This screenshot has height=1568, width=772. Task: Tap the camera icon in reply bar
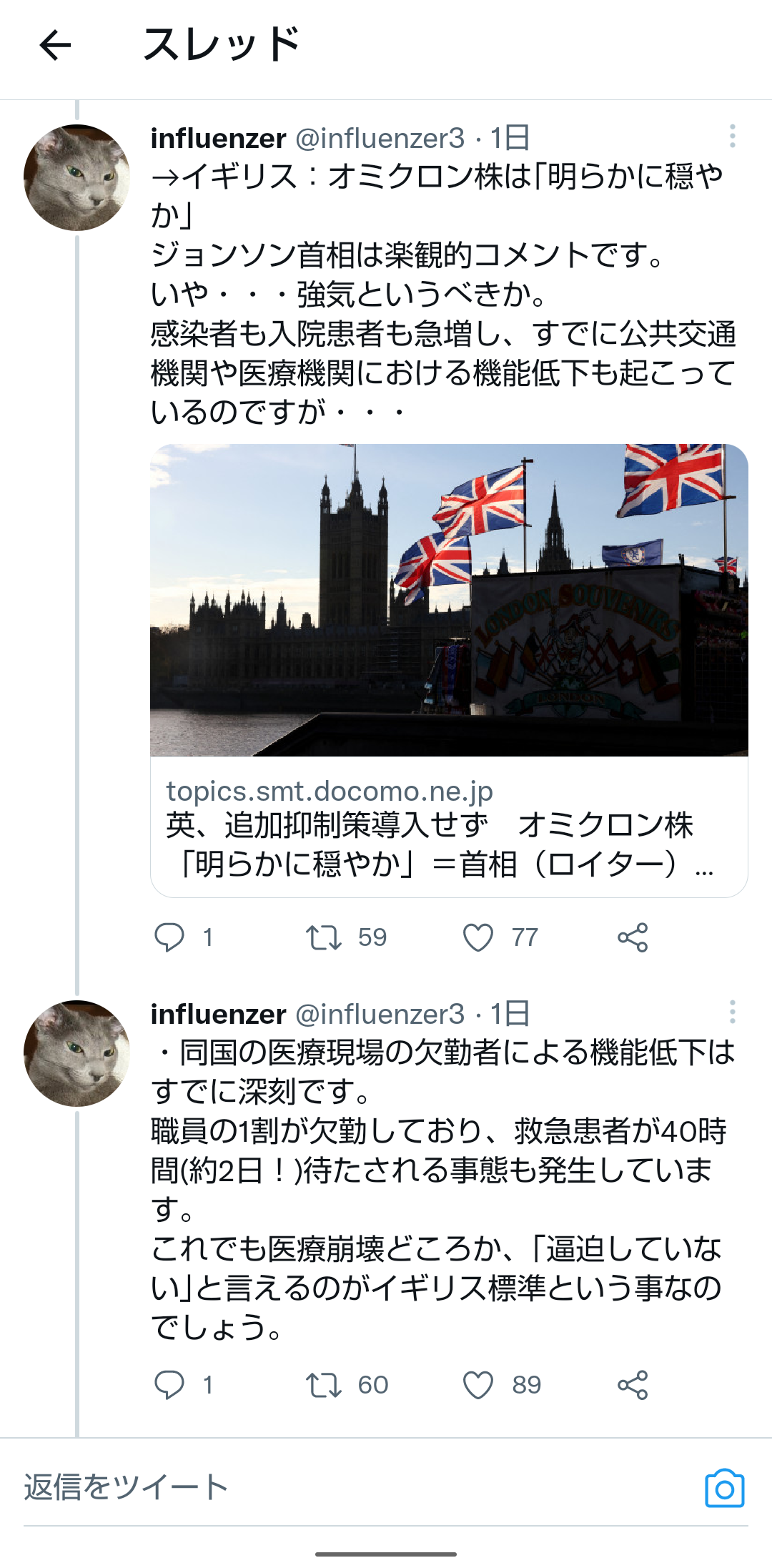tap(724, 1489)
